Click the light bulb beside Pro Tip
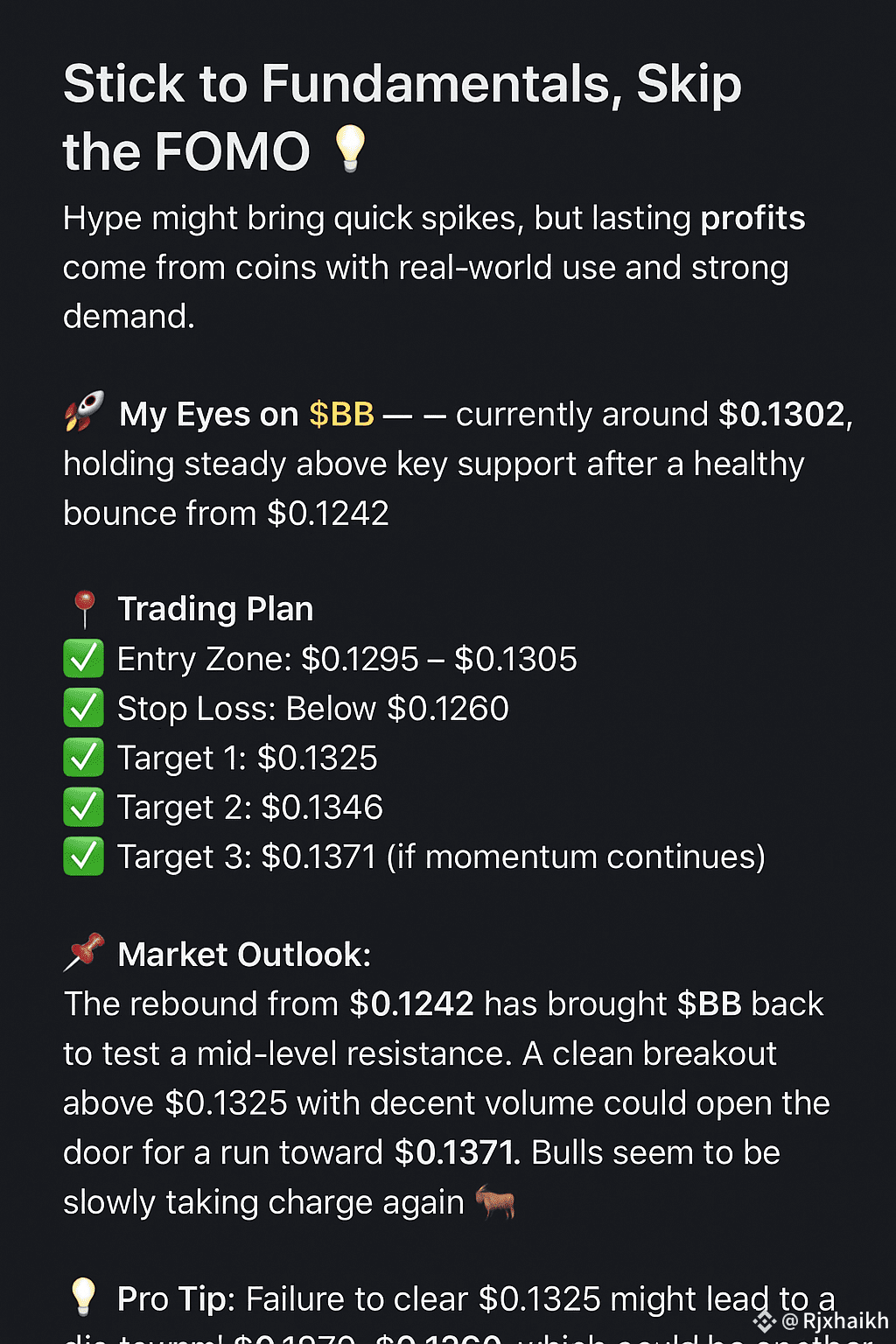The image size is (896, 1344). pyautogui.click(x=84, y=1297)
